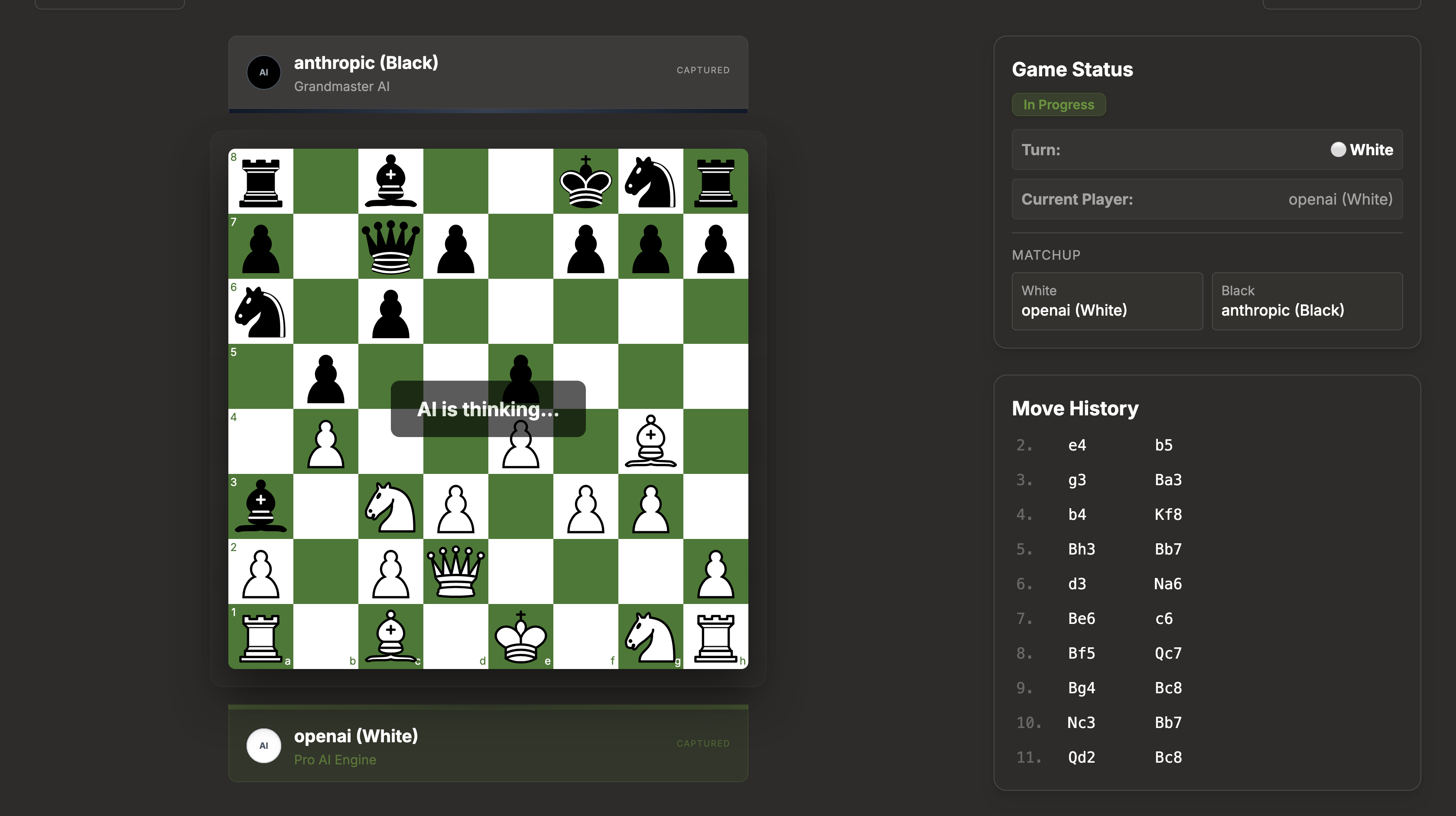Click the anthropic Black matchup card
This screenshot has width=1456, height=816.
point(1307,301)
